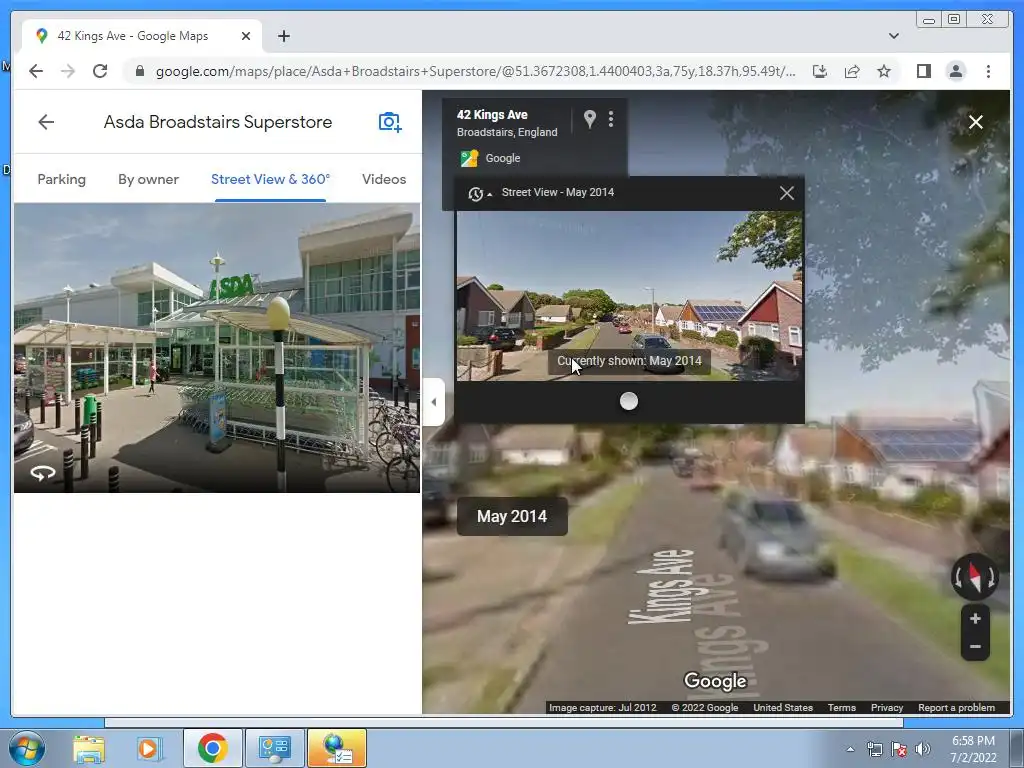Reload the Google Maps page
1024x768 pixels.
100,71
